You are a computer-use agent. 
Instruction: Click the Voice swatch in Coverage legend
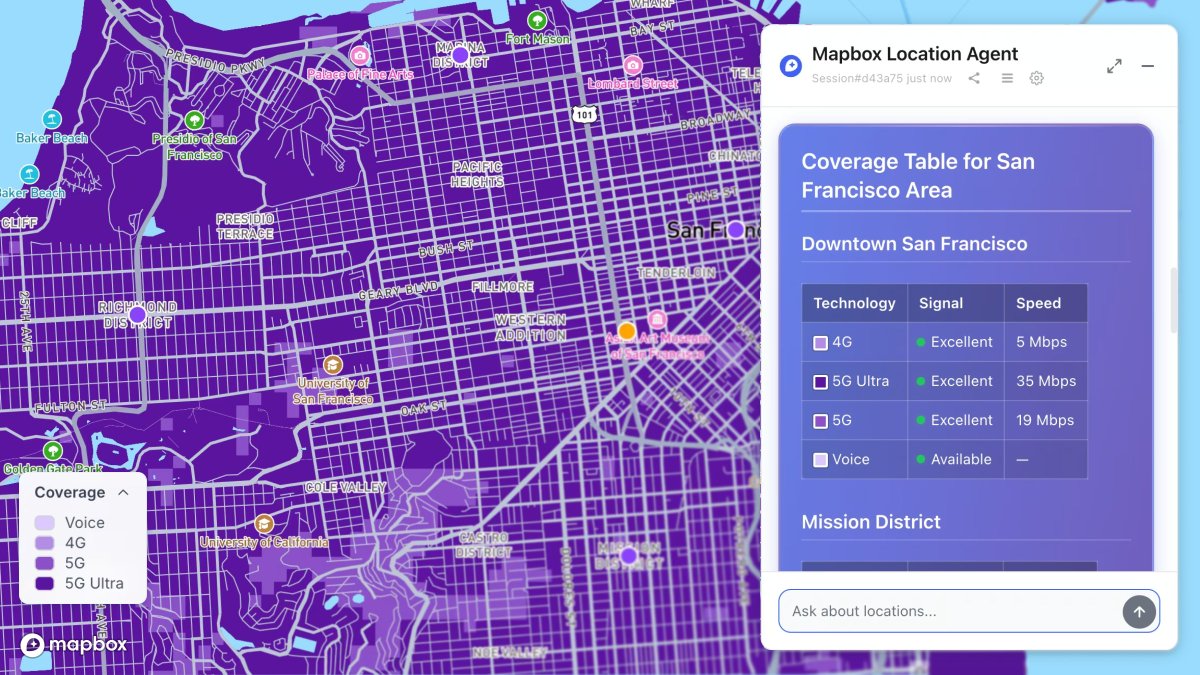coord(45,523)
